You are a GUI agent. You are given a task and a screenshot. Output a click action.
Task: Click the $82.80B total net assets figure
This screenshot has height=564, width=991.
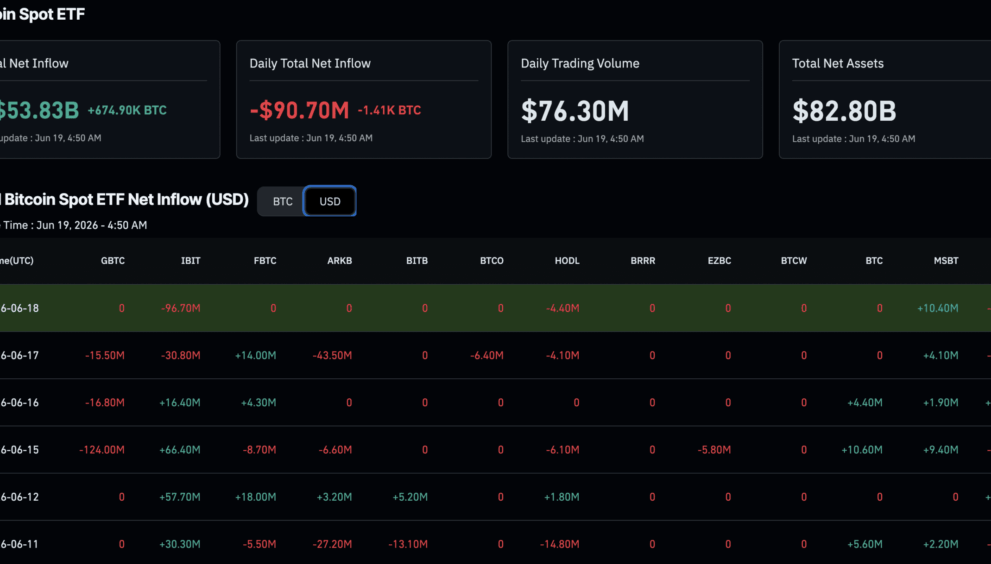coord(844,111)
